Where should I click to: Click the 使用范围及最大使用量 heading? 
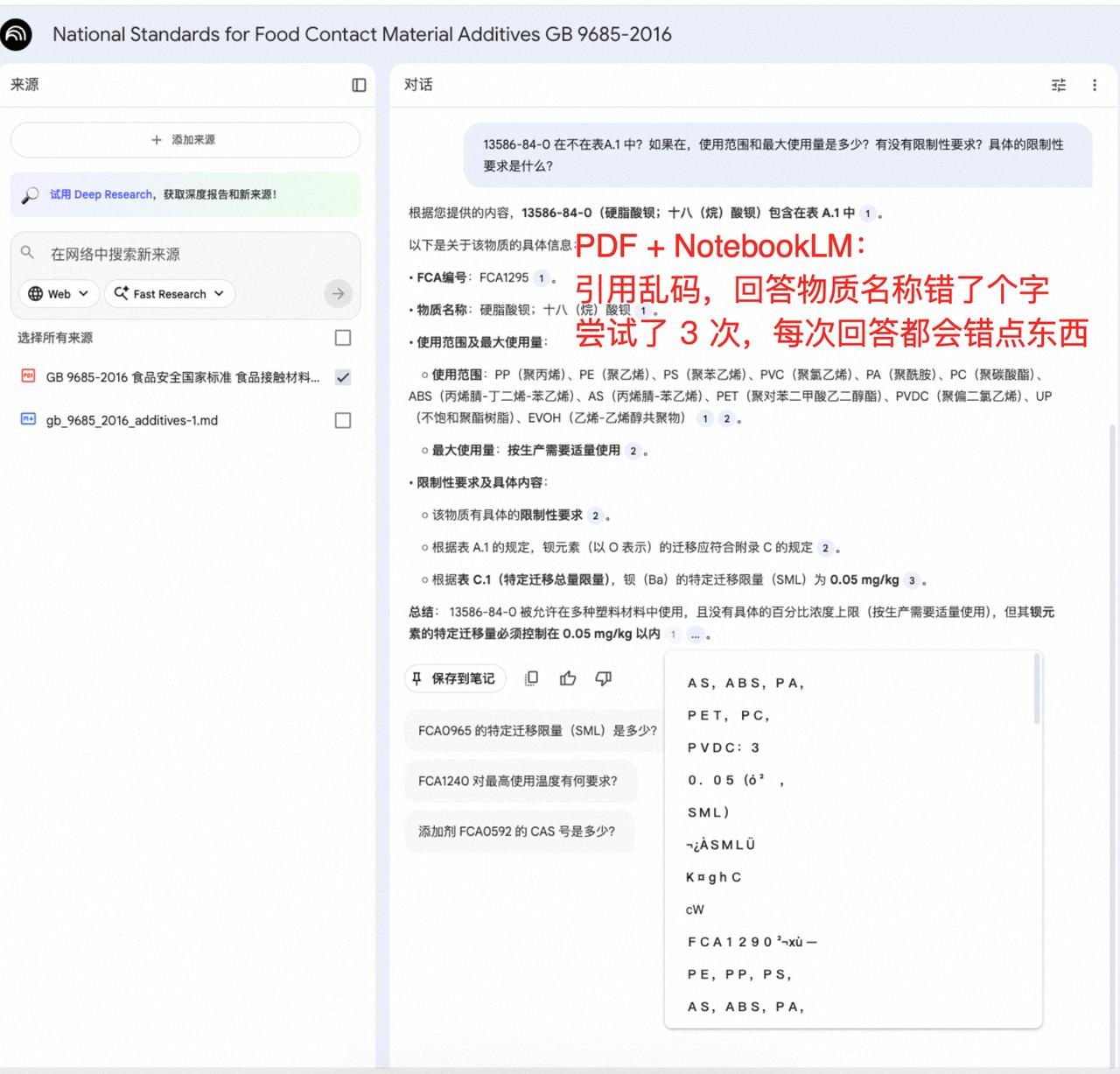[481, 342]
